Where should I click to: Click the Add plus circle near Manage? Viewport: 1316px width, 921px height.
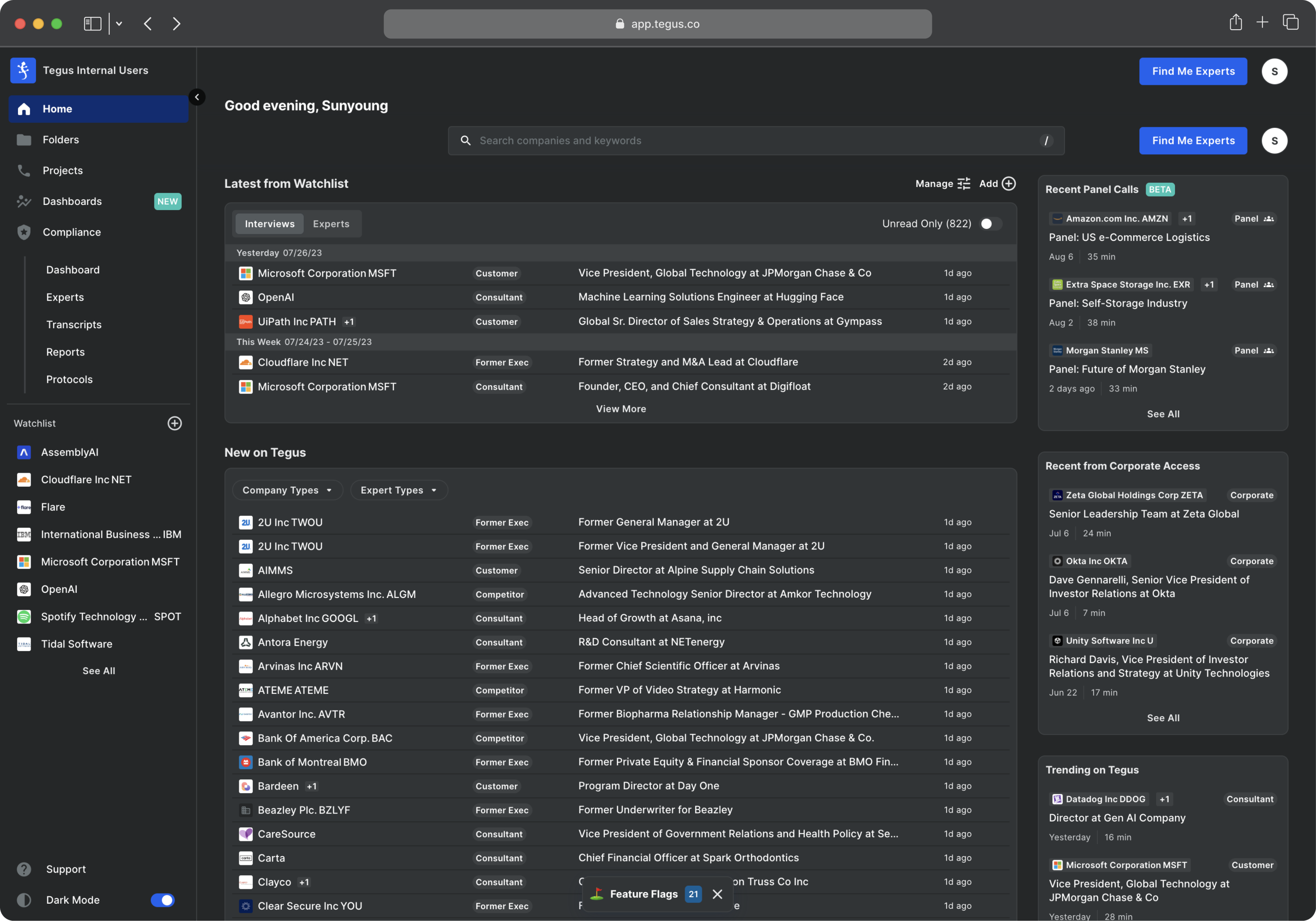tap(1009, 184)
